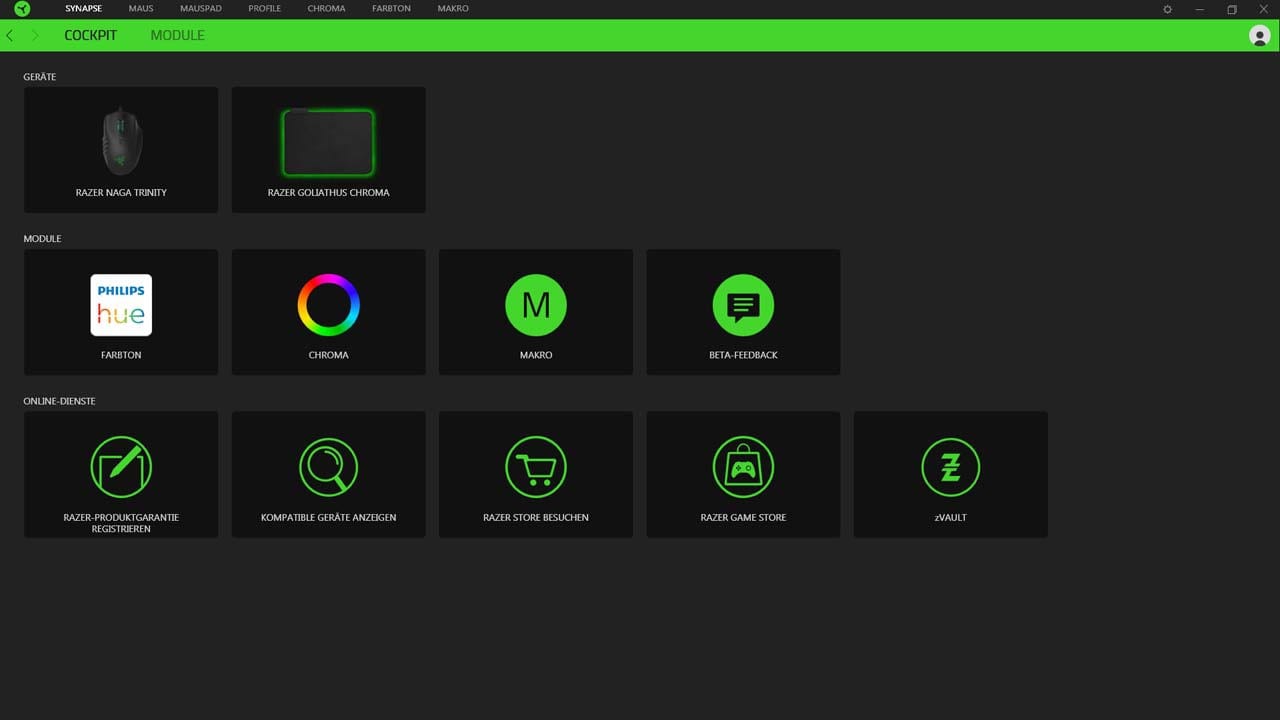The image size is (1280, 720).
Task: Switch to the Module sub-tab
Action: pyautogui.click(x=177, y=35)
